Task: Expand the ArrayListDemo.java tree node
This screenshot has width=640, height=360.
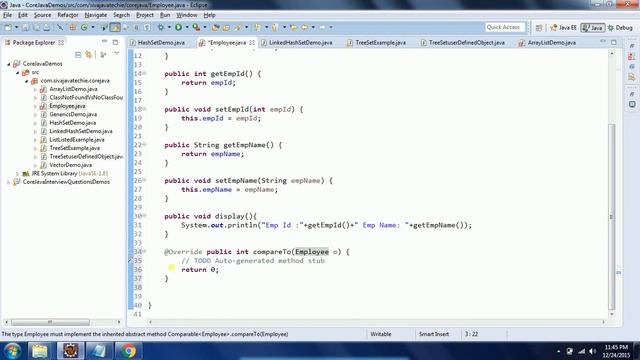Action: coord(36,89)
